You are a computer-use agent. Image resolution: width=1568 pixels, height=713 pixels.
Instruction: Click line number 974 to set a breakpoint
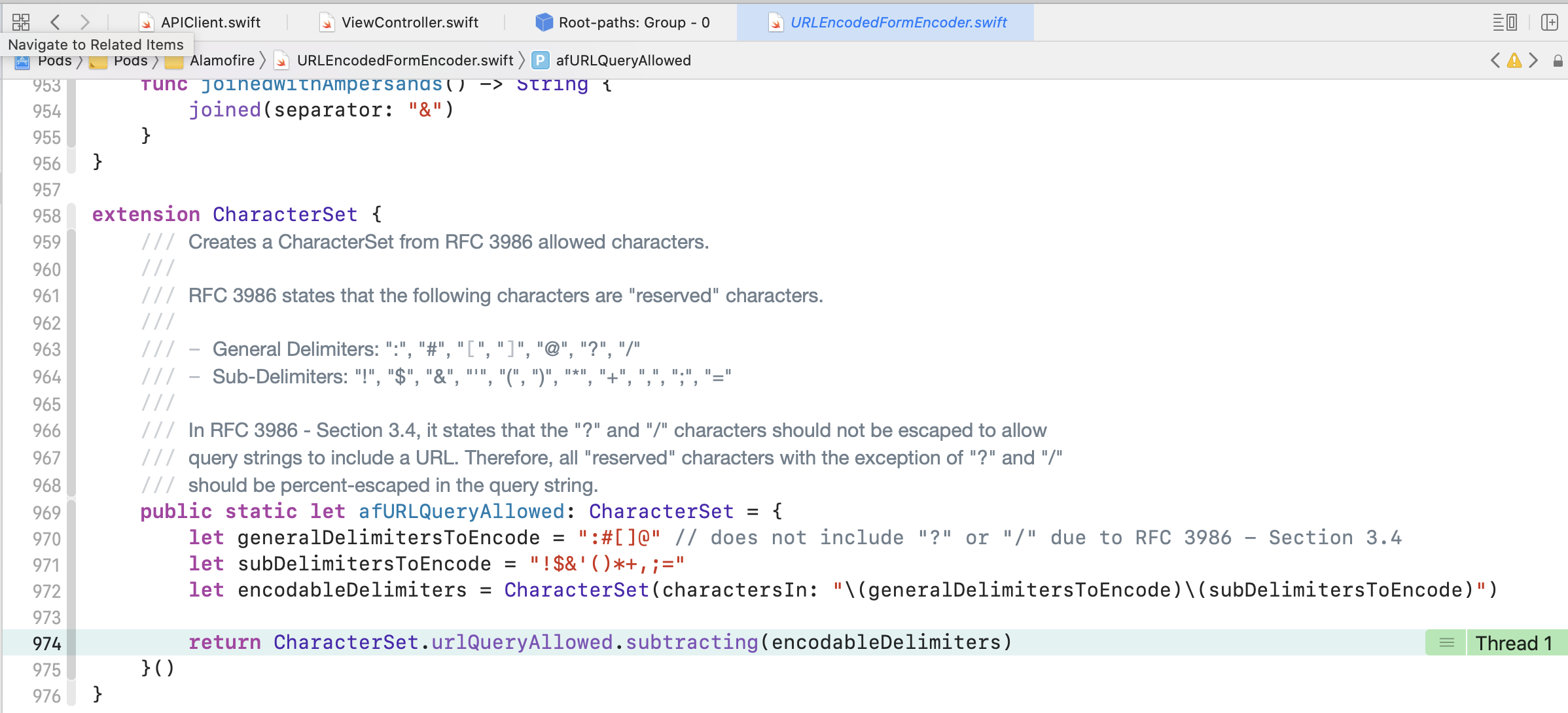pyautogui.click(x=46, y=643)
